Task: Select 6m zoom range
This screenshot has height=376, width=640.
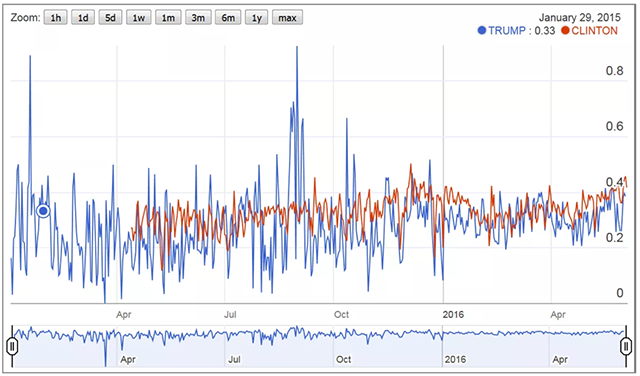Action: tap(228, 18)
